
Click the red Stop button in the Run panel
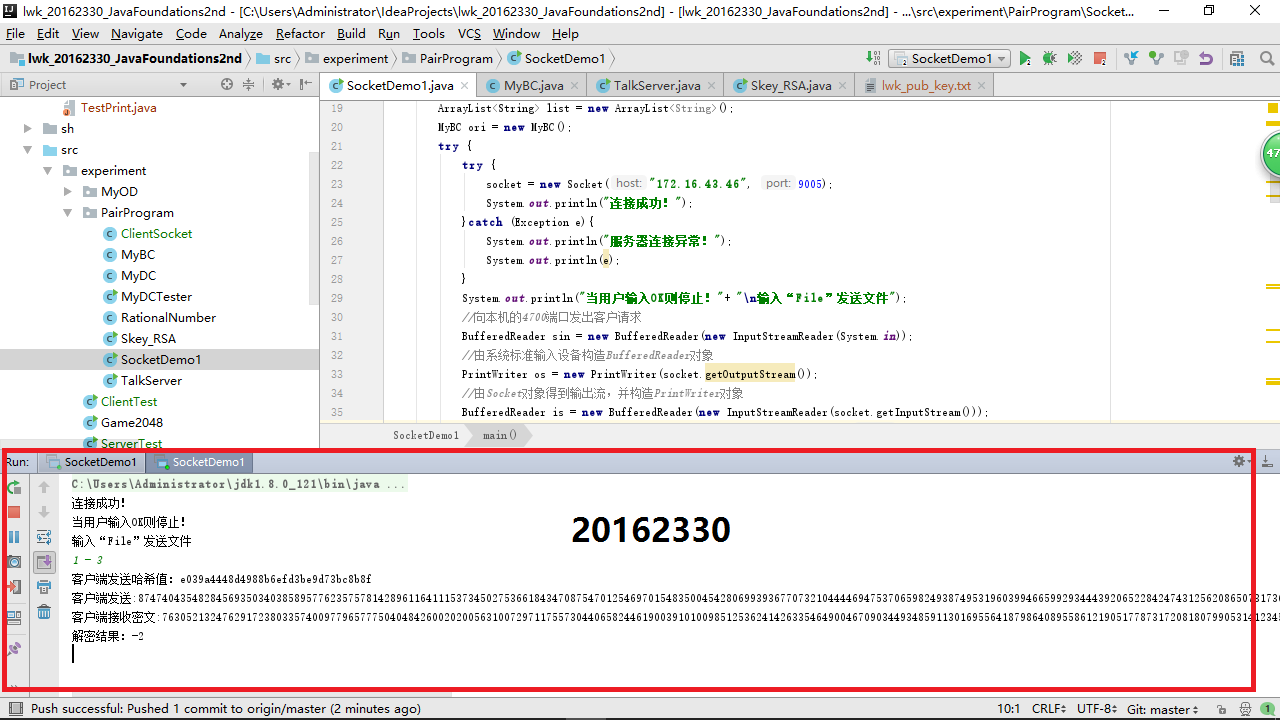point(14,512)
